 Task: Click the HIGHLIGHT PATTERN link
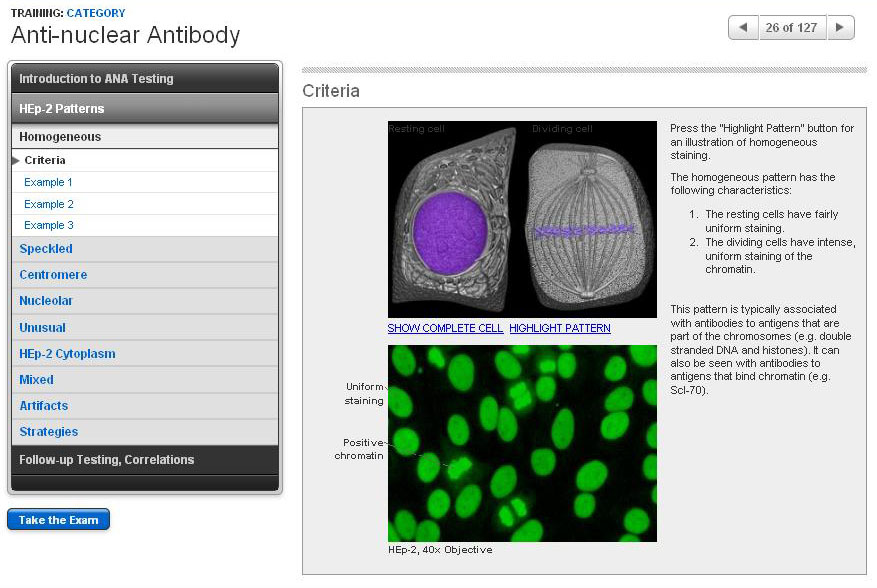pyautogui.click(x=559, y=328)
